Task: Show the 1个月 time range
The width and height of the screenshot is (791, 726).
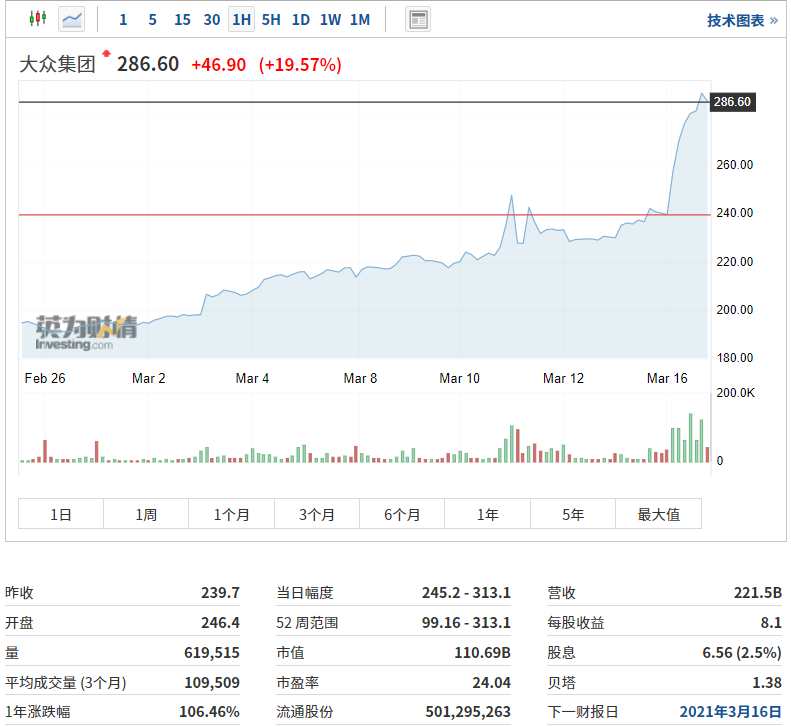Action: click(231, 514)
